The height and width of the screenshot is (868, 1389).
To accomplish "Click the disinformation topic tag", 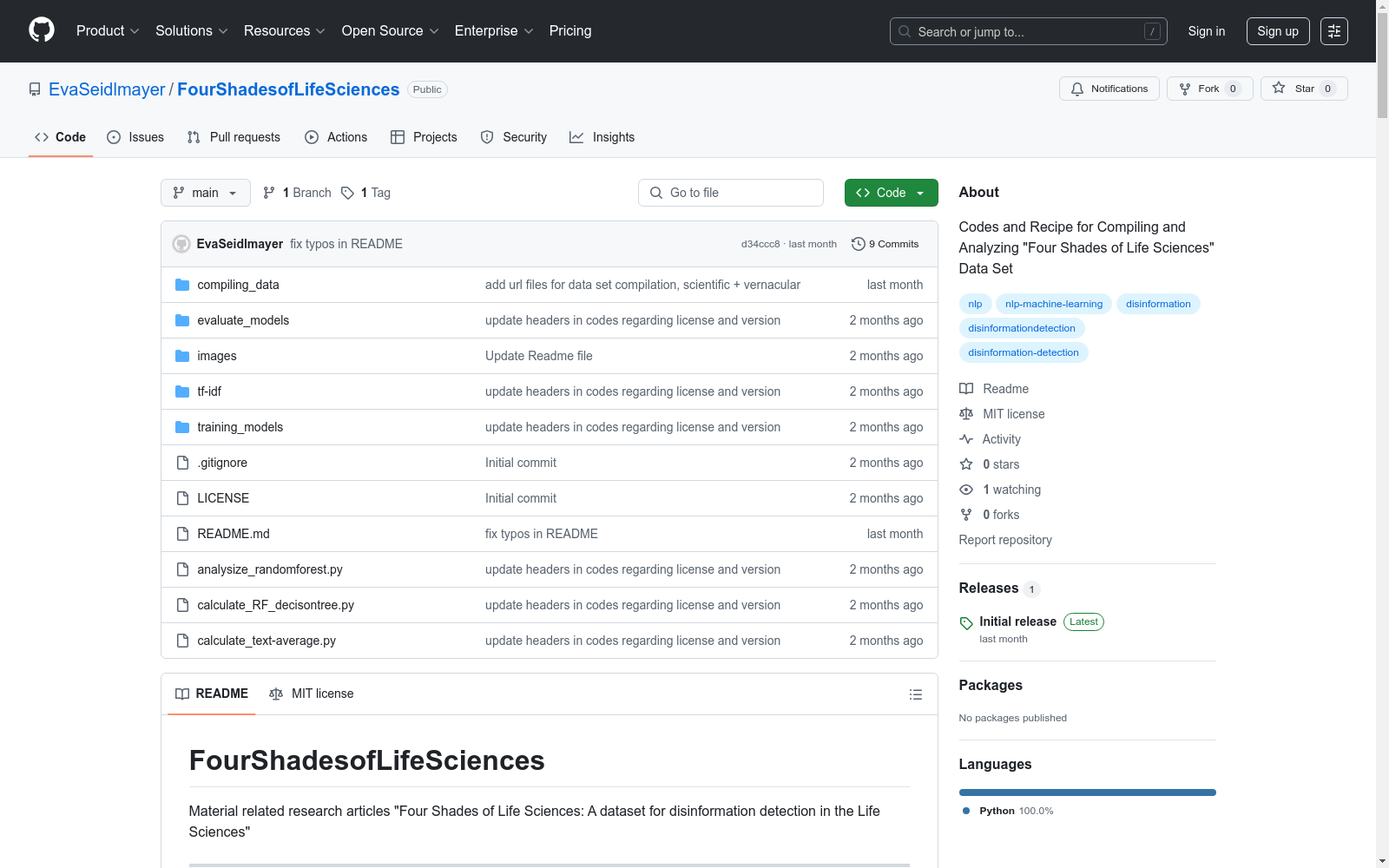I will tap(1158, 304).
